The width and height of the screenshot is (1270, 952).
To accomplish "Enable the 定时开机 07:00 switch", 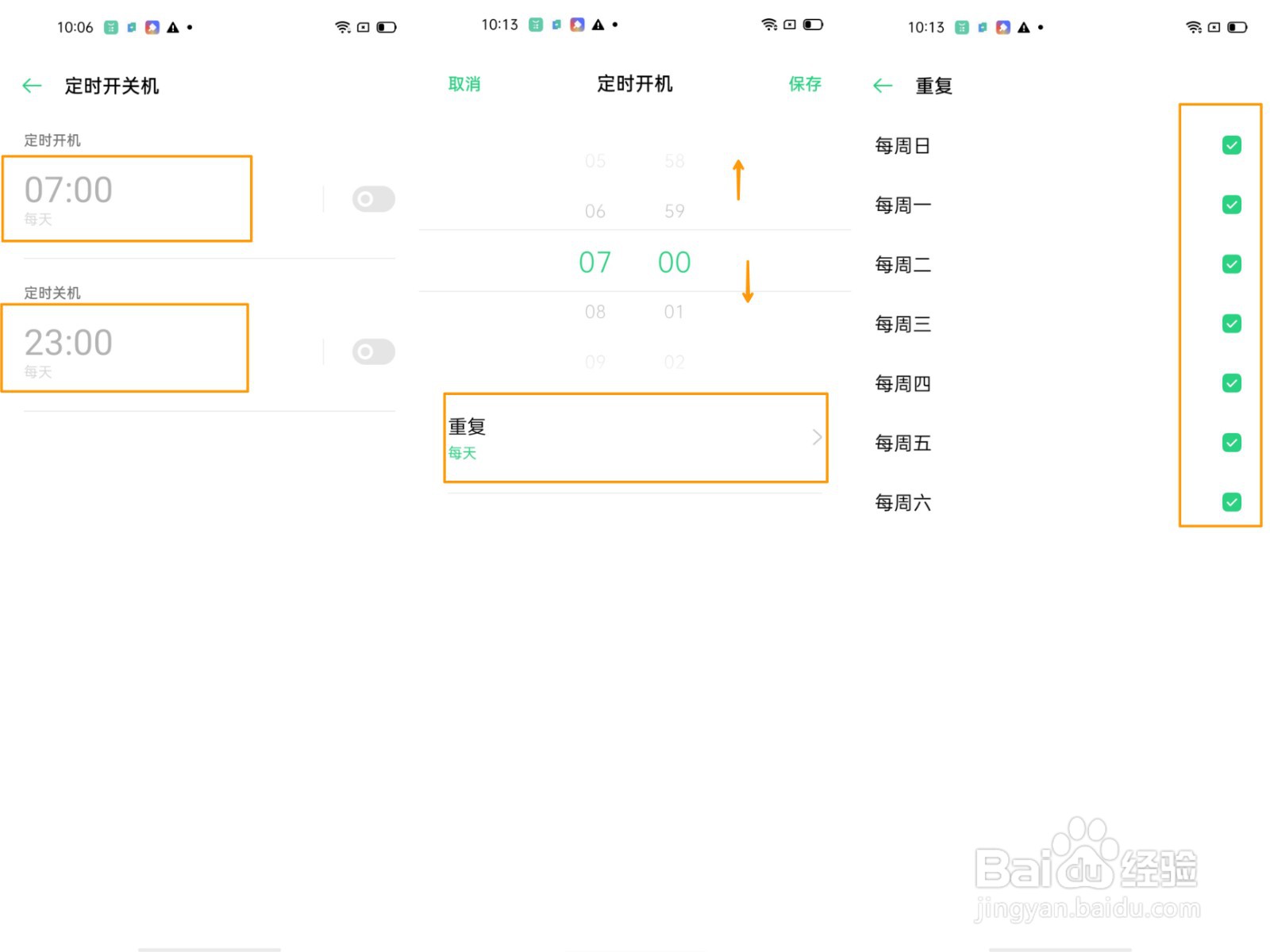I will tap(374, 199).
